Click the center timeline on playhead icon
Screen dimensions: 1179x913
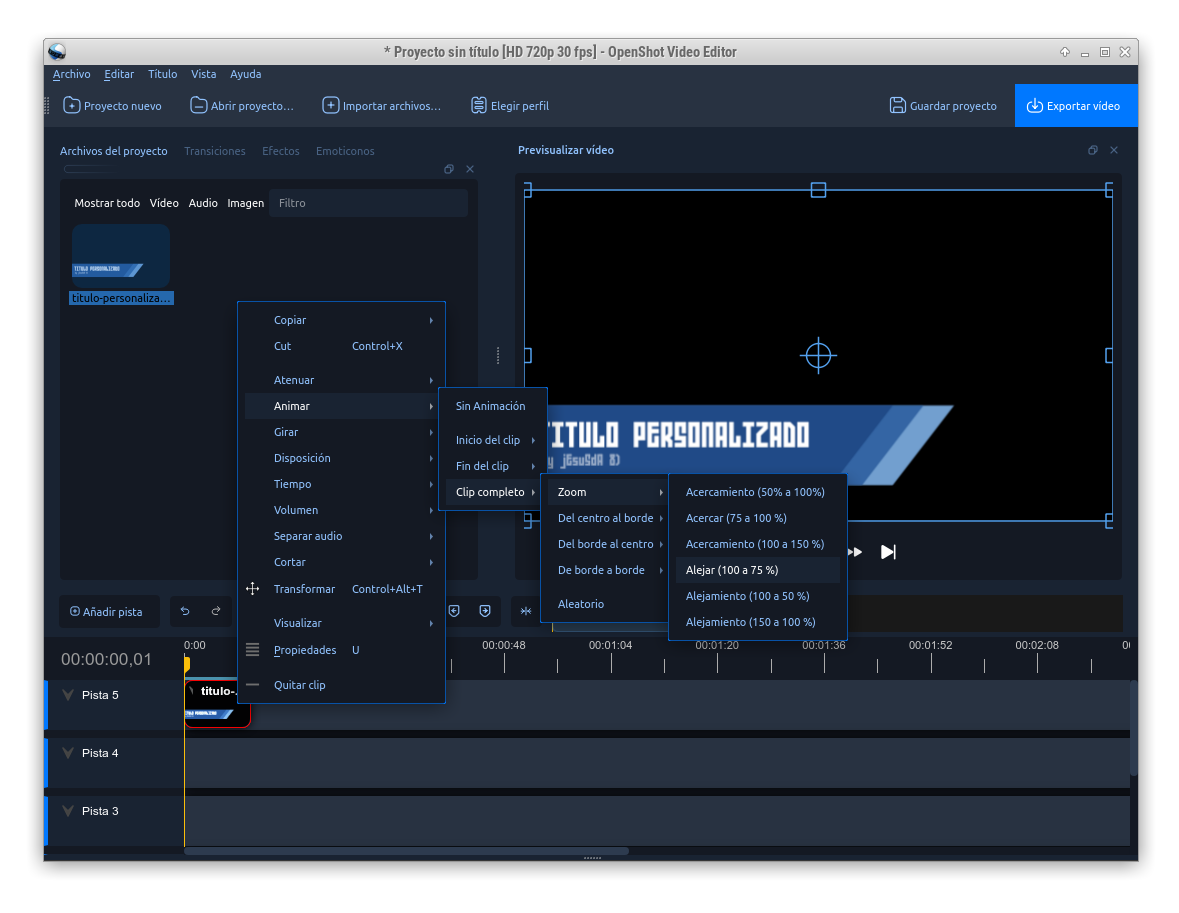(x=526, y=611)
